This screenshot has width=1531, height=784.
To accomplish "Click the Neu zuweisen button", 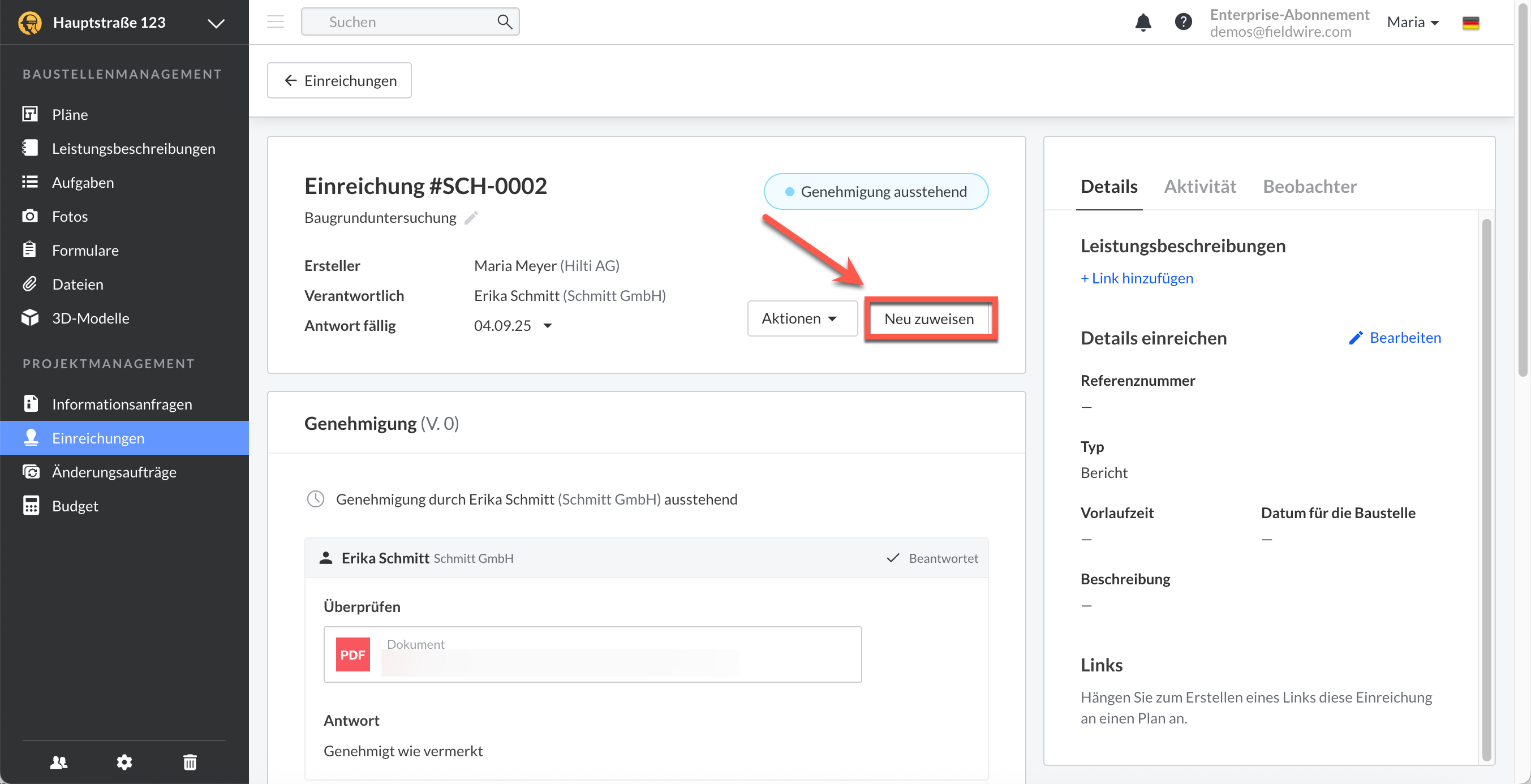I will pyautogui.click(x=929, y=318).
